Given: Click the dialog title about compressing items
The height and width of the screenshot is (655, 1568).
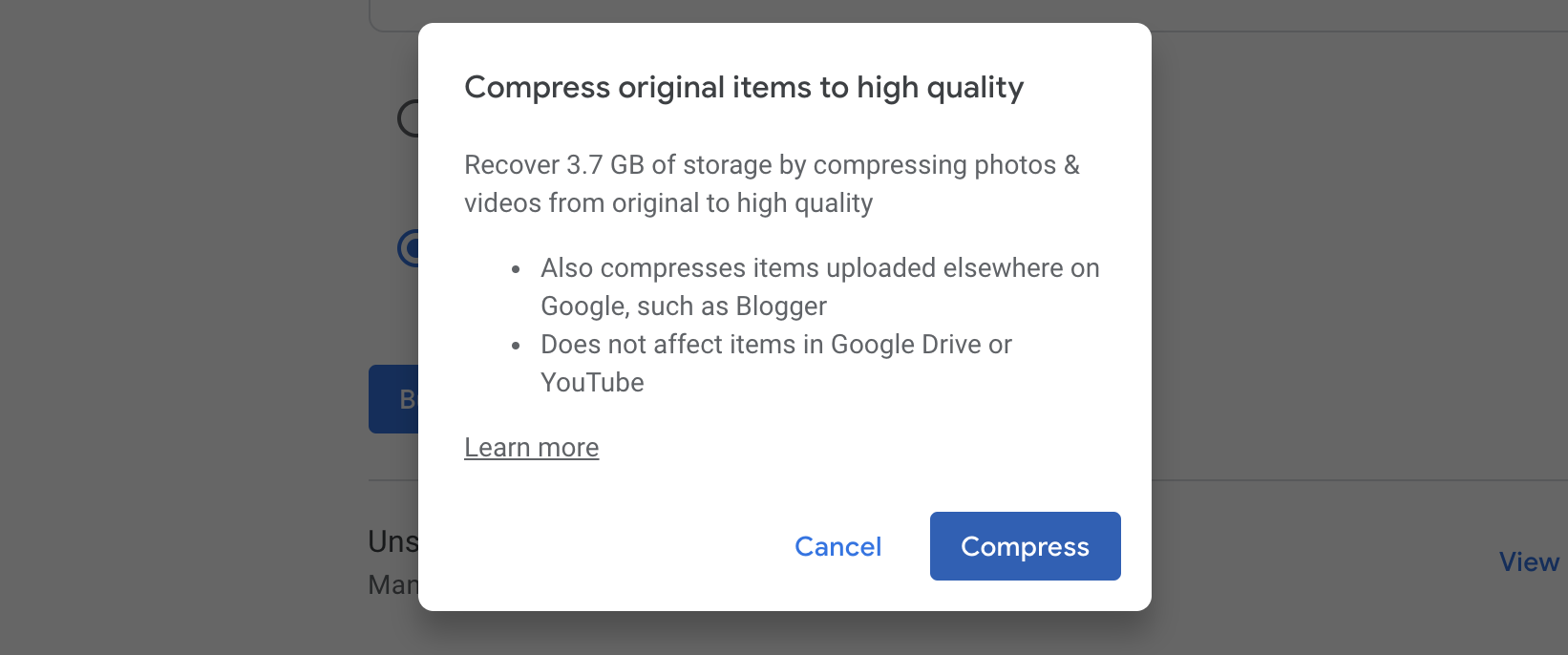Looking at the screenshot, I should click(744, 88).
